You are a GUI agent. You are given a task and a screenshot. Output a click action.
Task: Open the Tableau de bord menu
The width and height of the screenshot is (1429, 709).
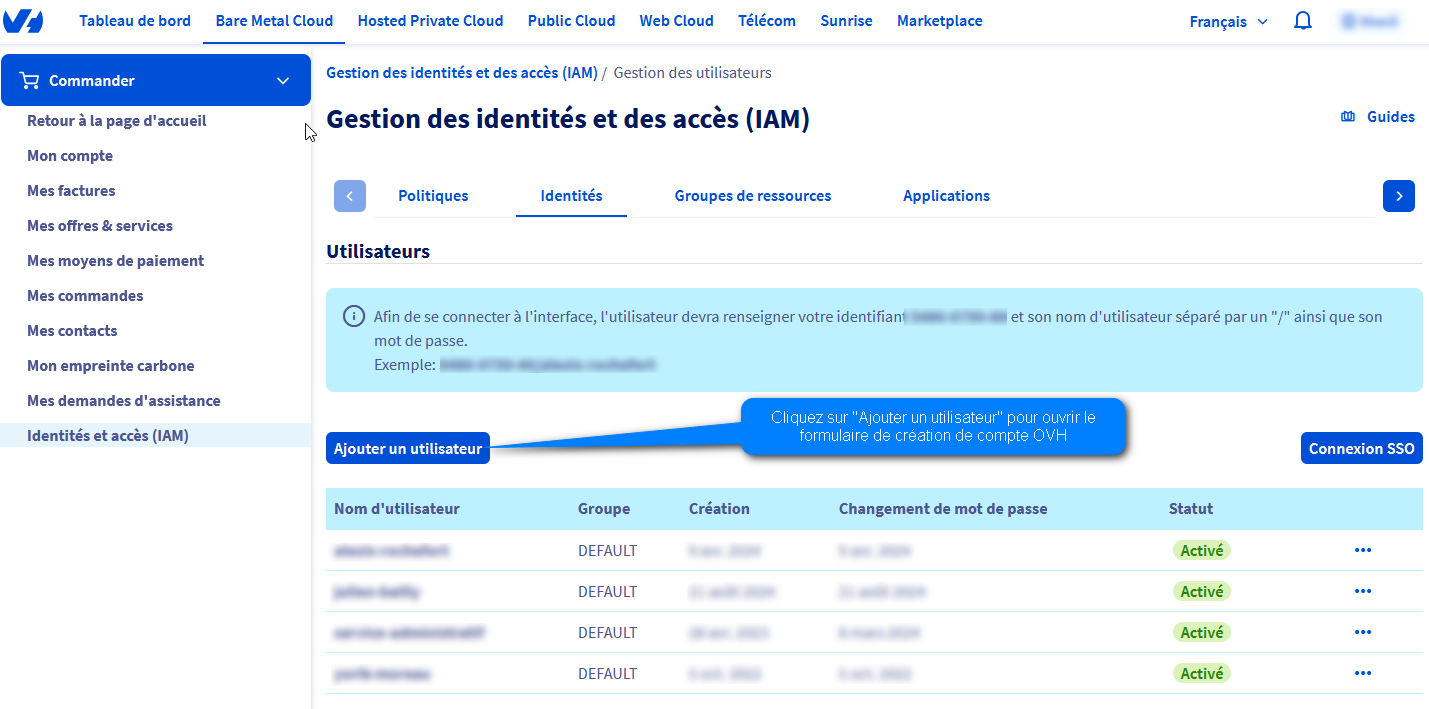click(x=135, y=21)
